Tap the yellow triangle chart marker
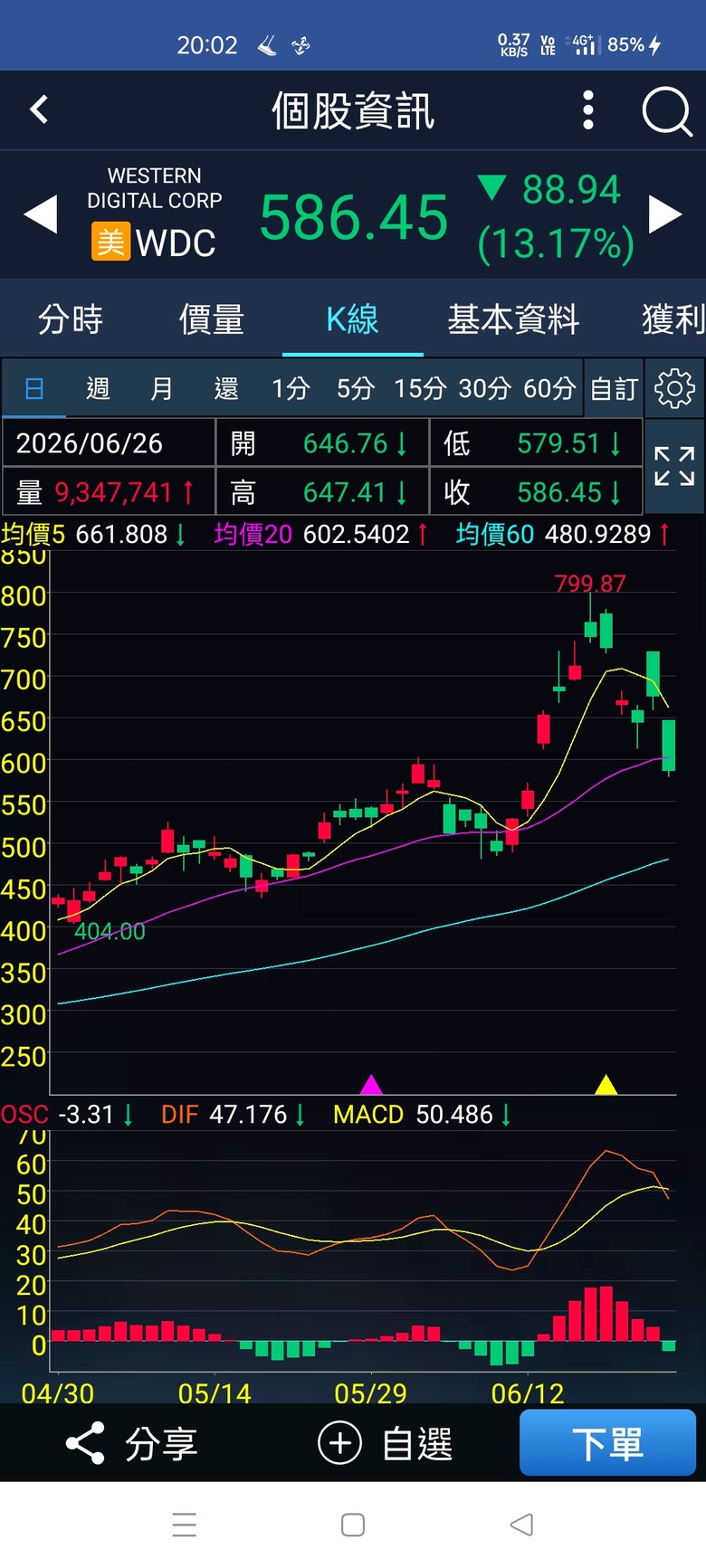Image resolution: width=706 pixels, height=1568 pixels. 606,1084
